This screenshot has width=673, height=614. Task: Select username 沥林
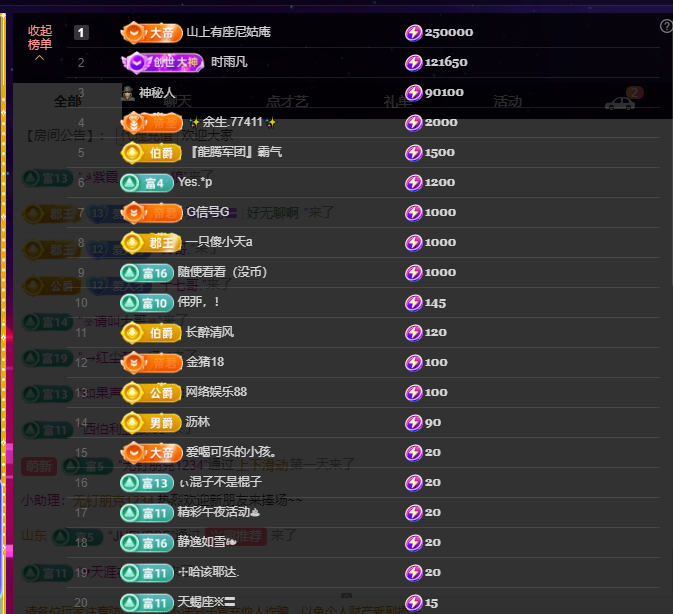198,422
